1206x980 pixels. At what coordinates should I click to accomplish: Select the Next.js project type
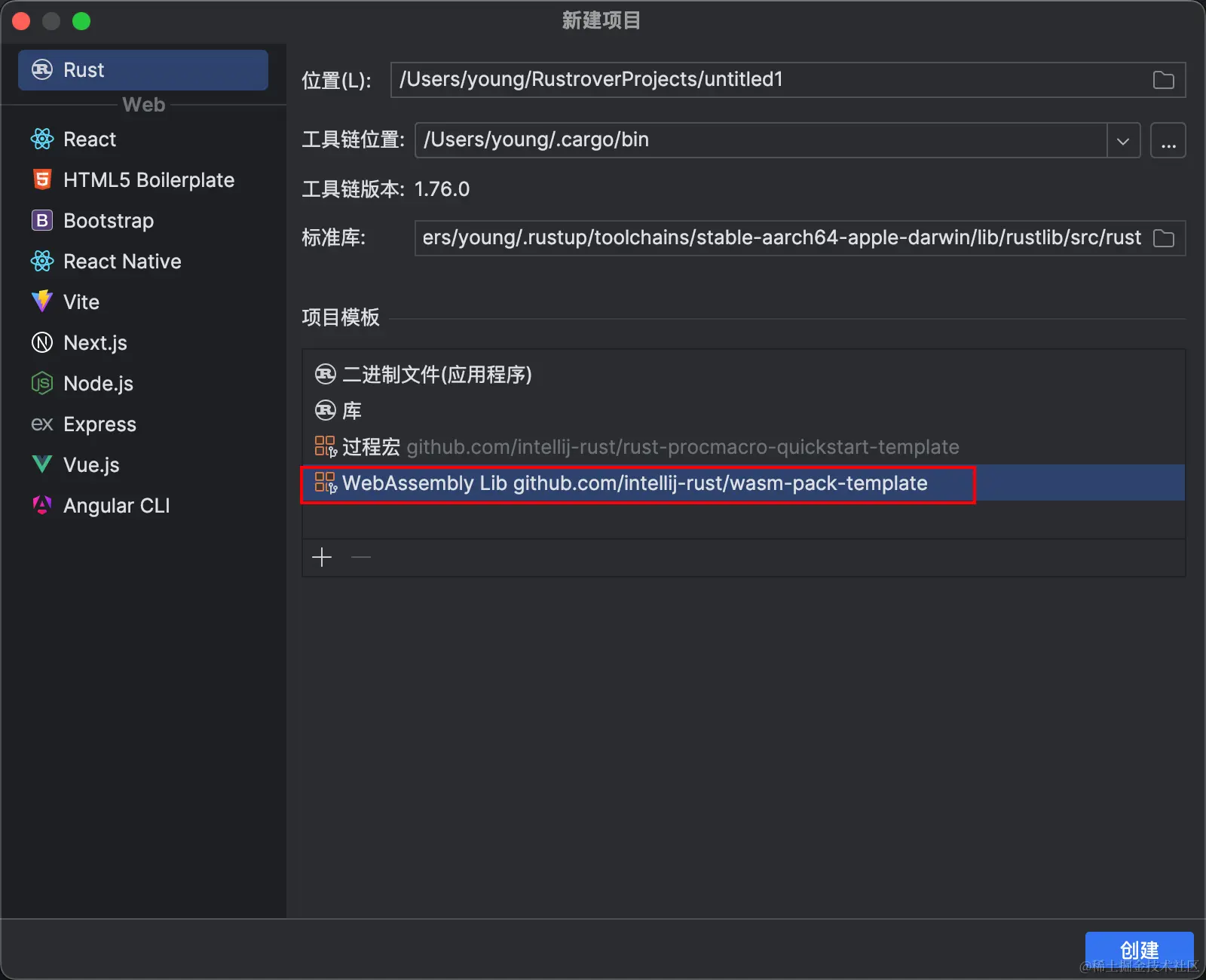tap(143, 343)
